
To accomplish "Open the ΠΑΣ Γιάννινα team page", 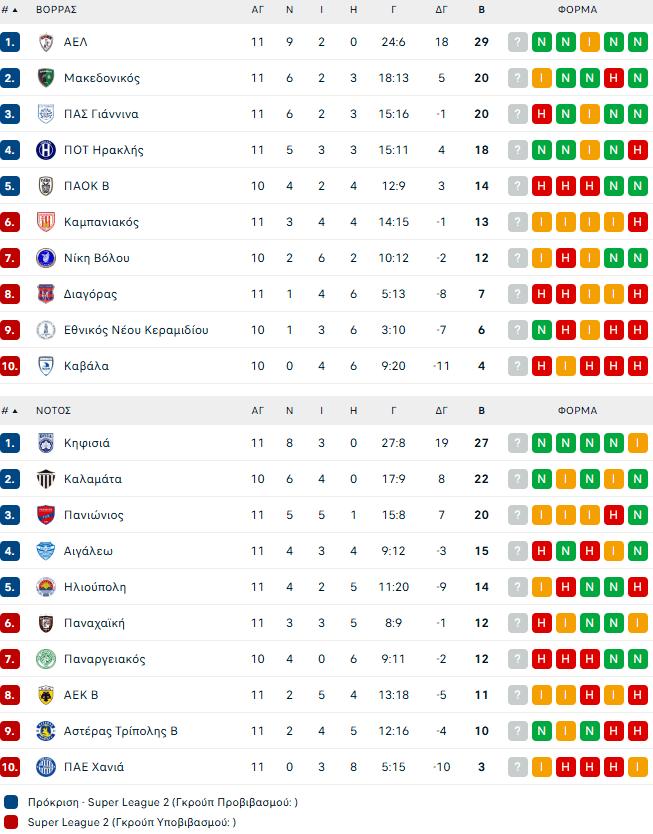I will coord(101,114).
